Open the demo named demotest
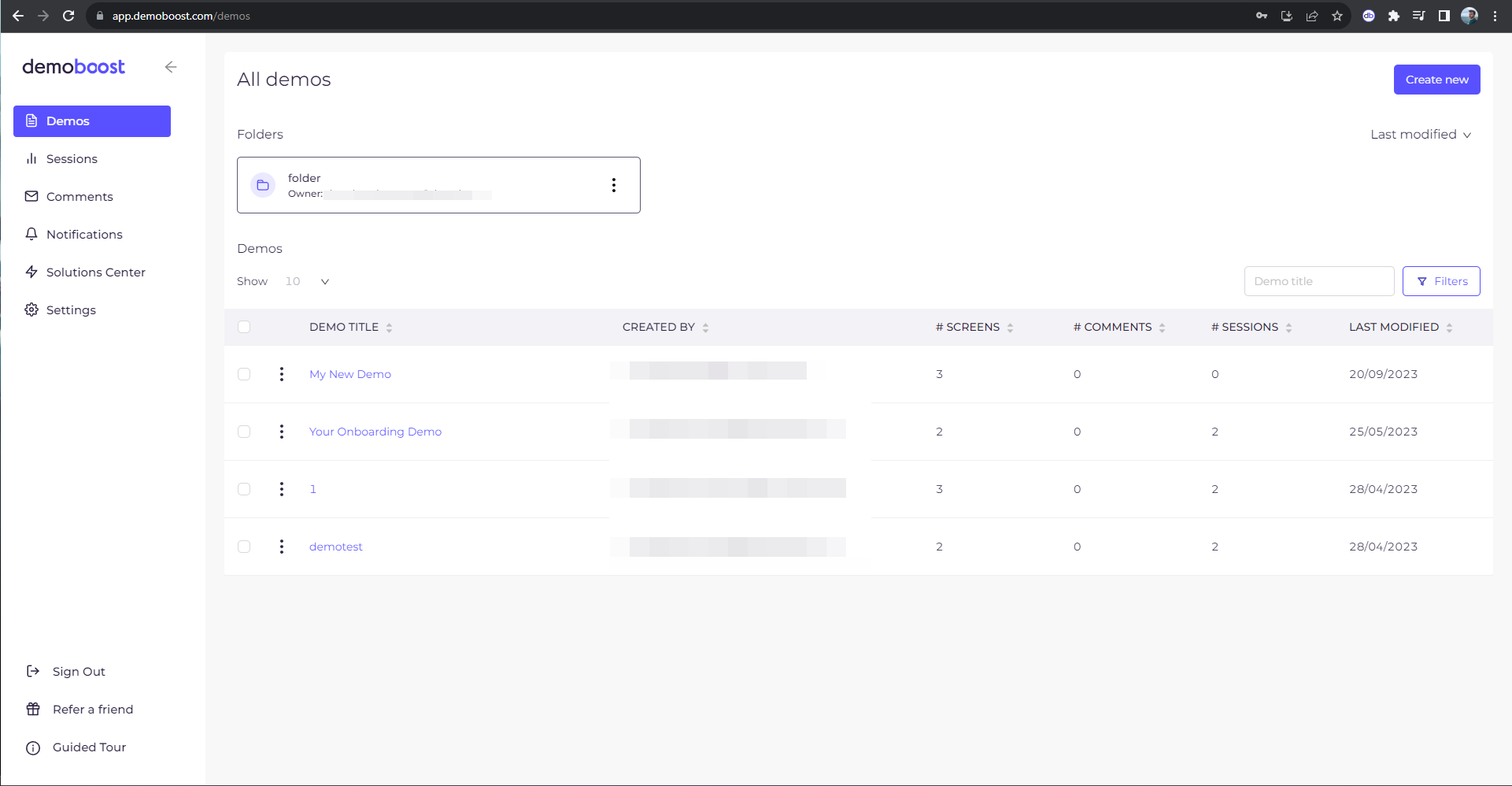 click(335, 546)
